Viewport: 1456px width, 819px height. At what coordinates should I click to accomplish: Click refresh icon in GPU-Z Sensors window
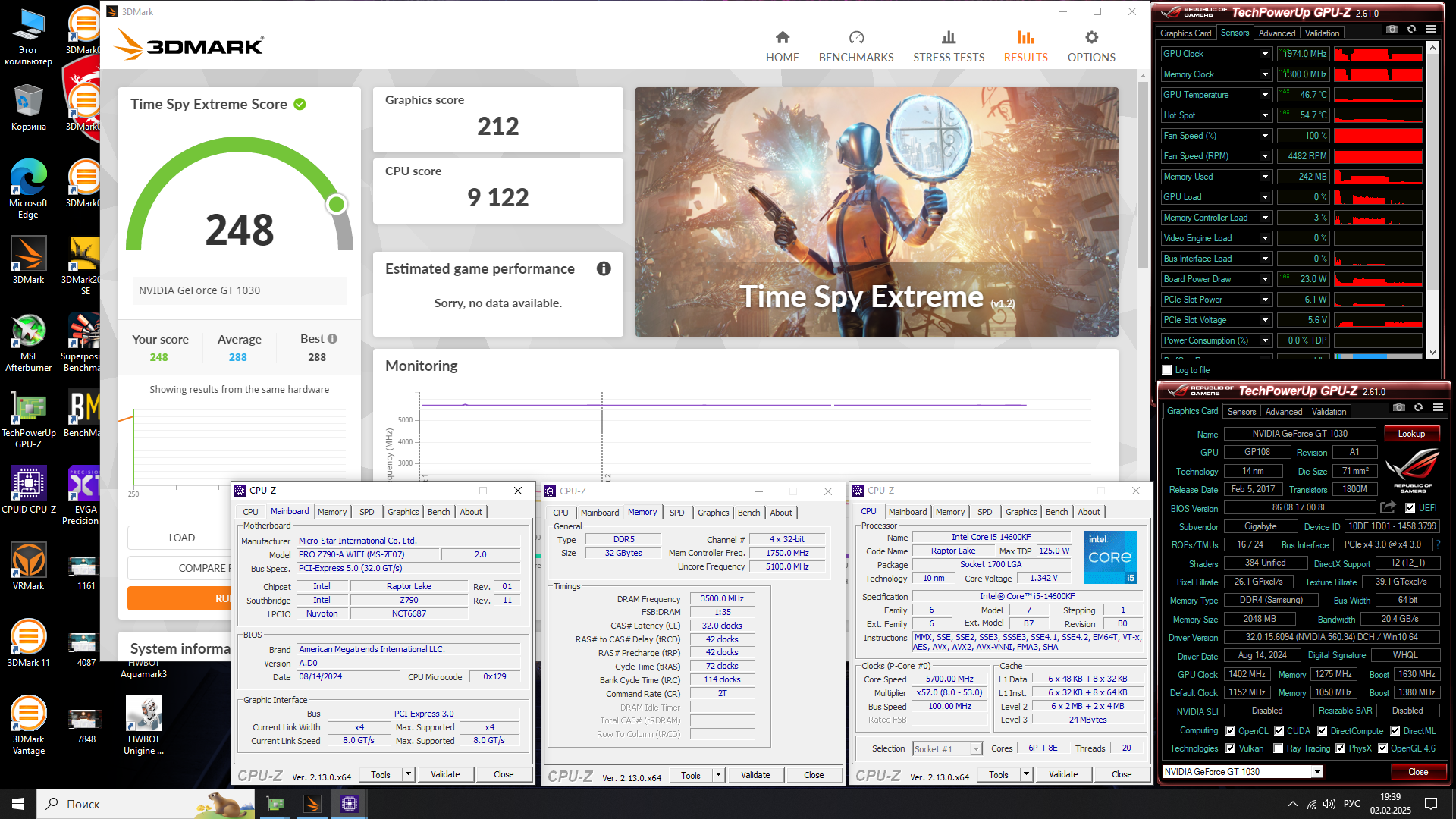coord(1411,29)
